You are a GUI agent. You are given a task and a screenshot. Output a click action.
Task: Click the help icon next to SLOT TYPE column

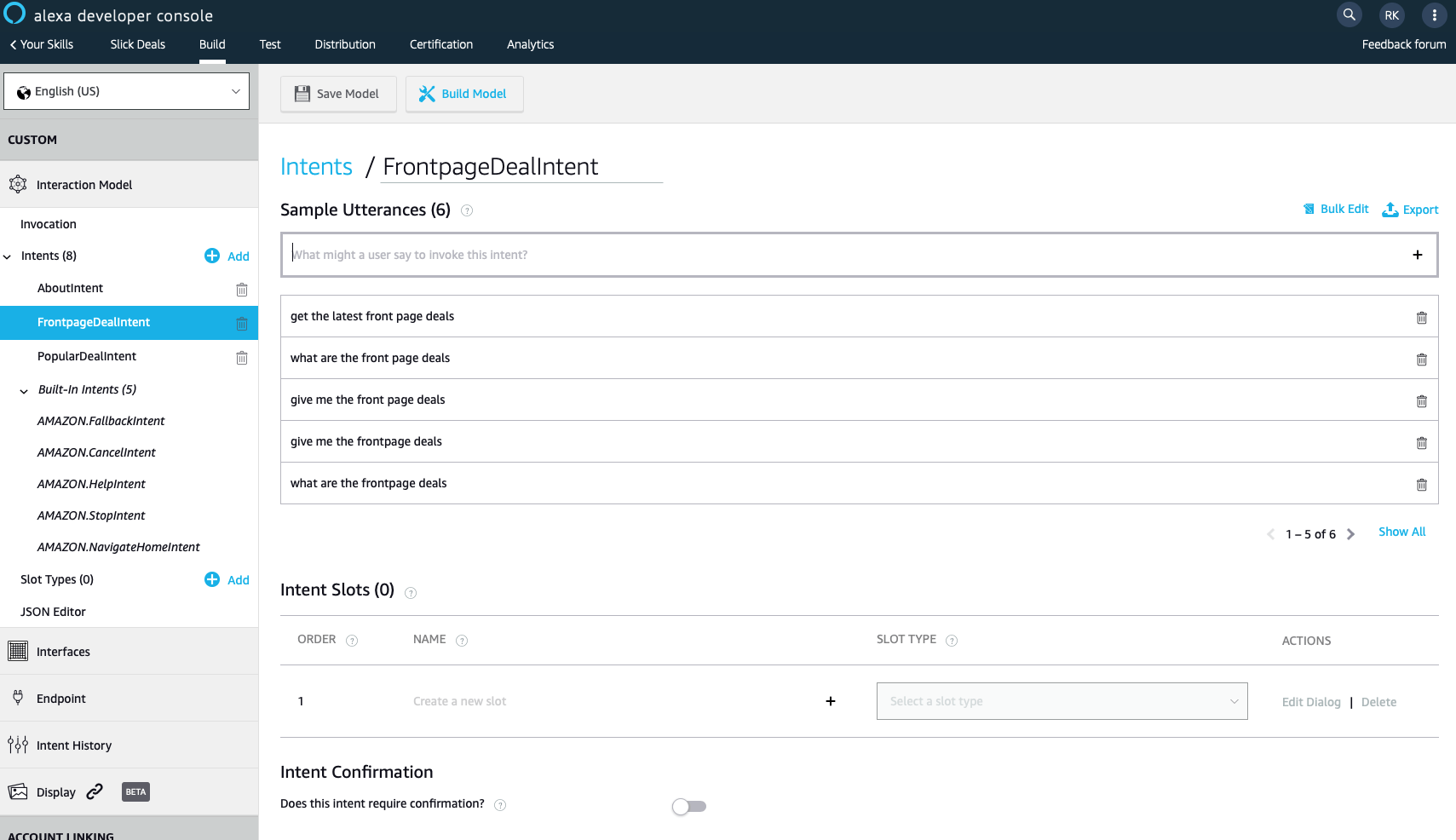click(x=952, y=641)
